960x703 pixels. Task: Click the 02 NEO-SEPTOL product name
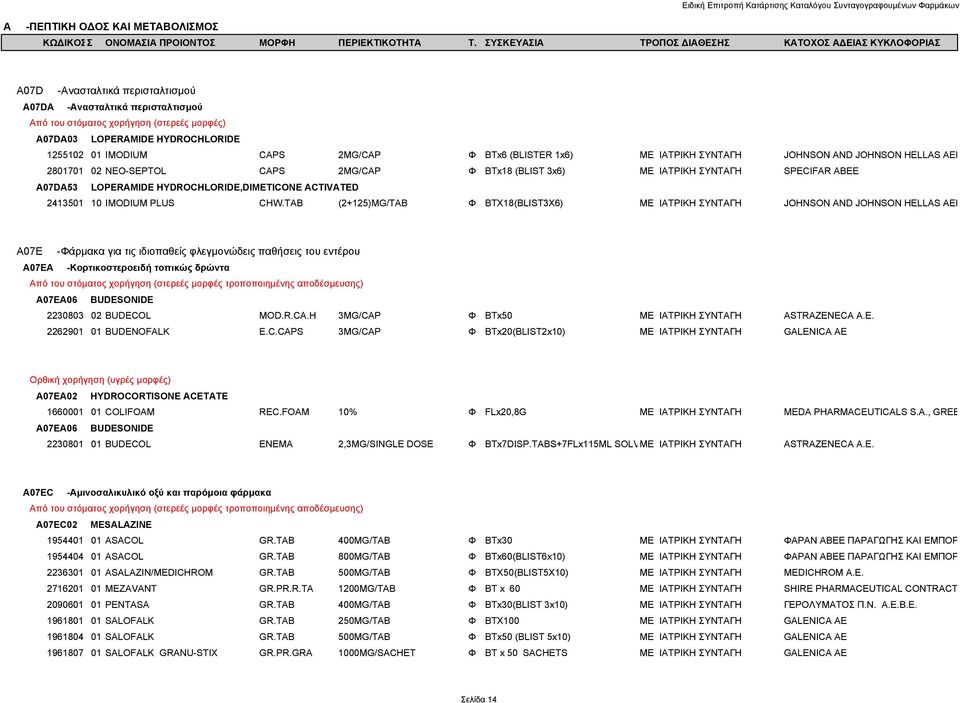[x=129, y=171]
